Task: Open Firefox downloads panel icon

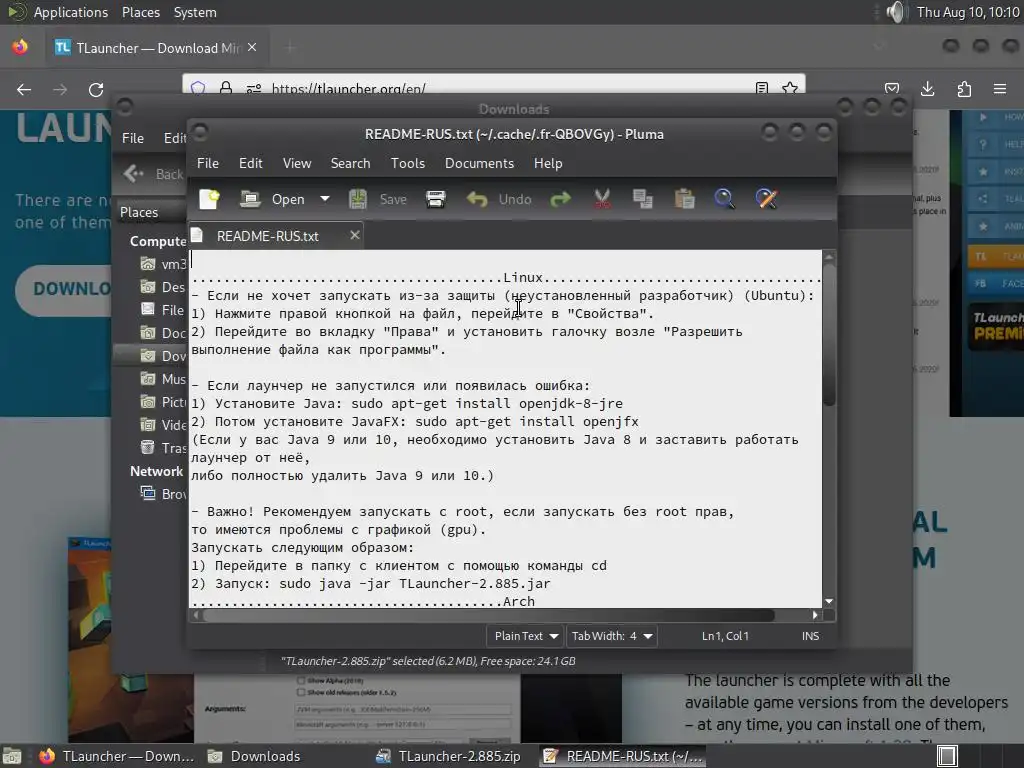Action: 927,89
